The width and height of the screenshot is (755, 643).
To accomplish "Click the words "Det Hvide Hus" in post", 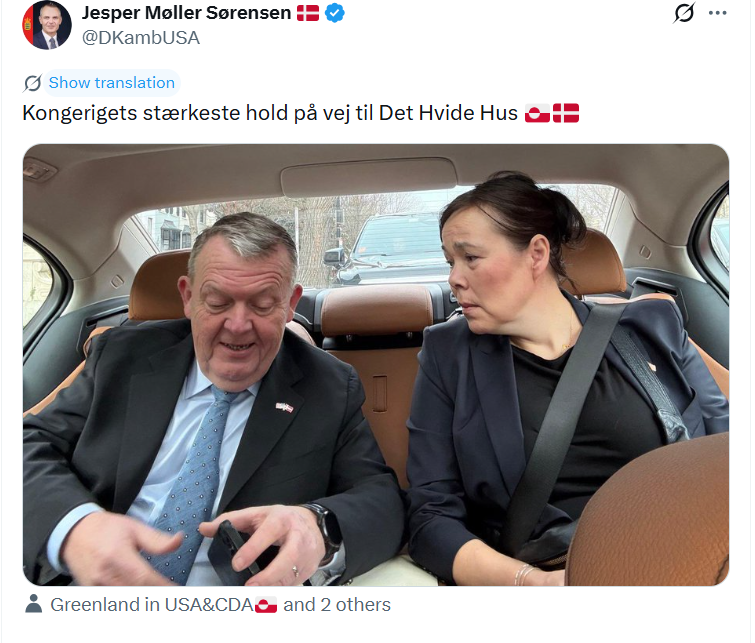I will [x=448, y=113].
